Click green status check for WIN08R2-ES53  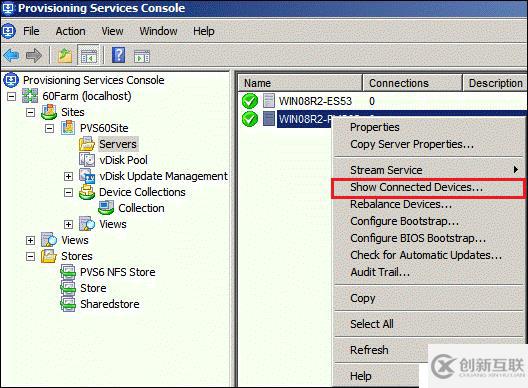250,101
